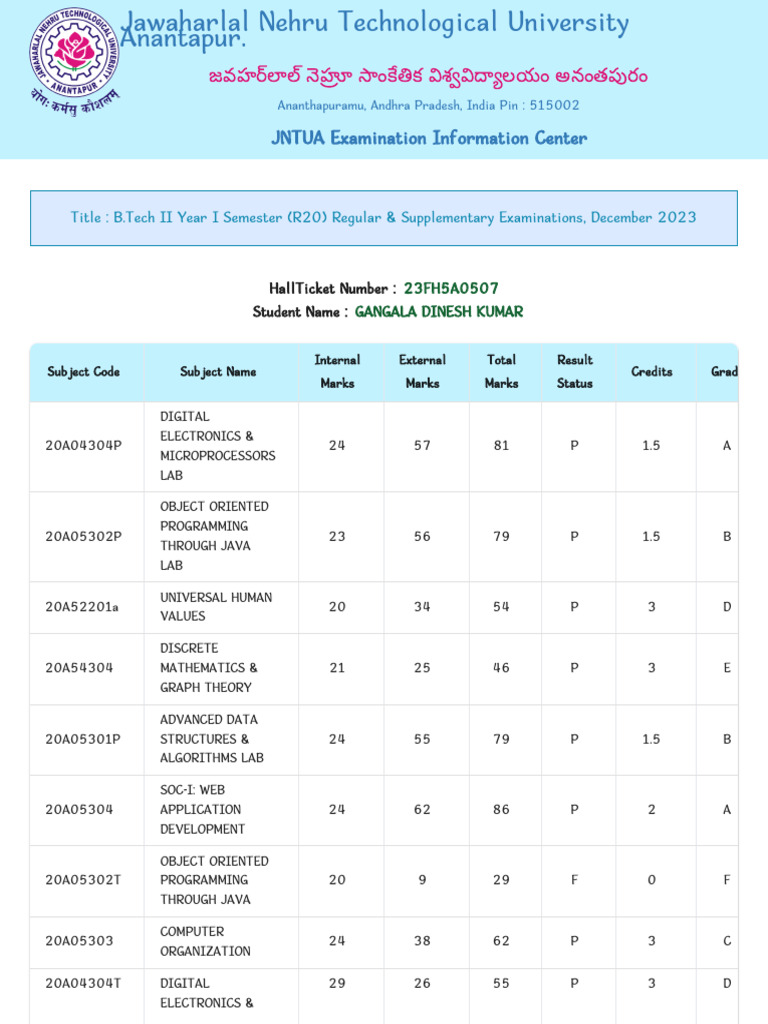768x1024 pixels.
Task: Click the Subject Code column header
Action: pos(84,372)
